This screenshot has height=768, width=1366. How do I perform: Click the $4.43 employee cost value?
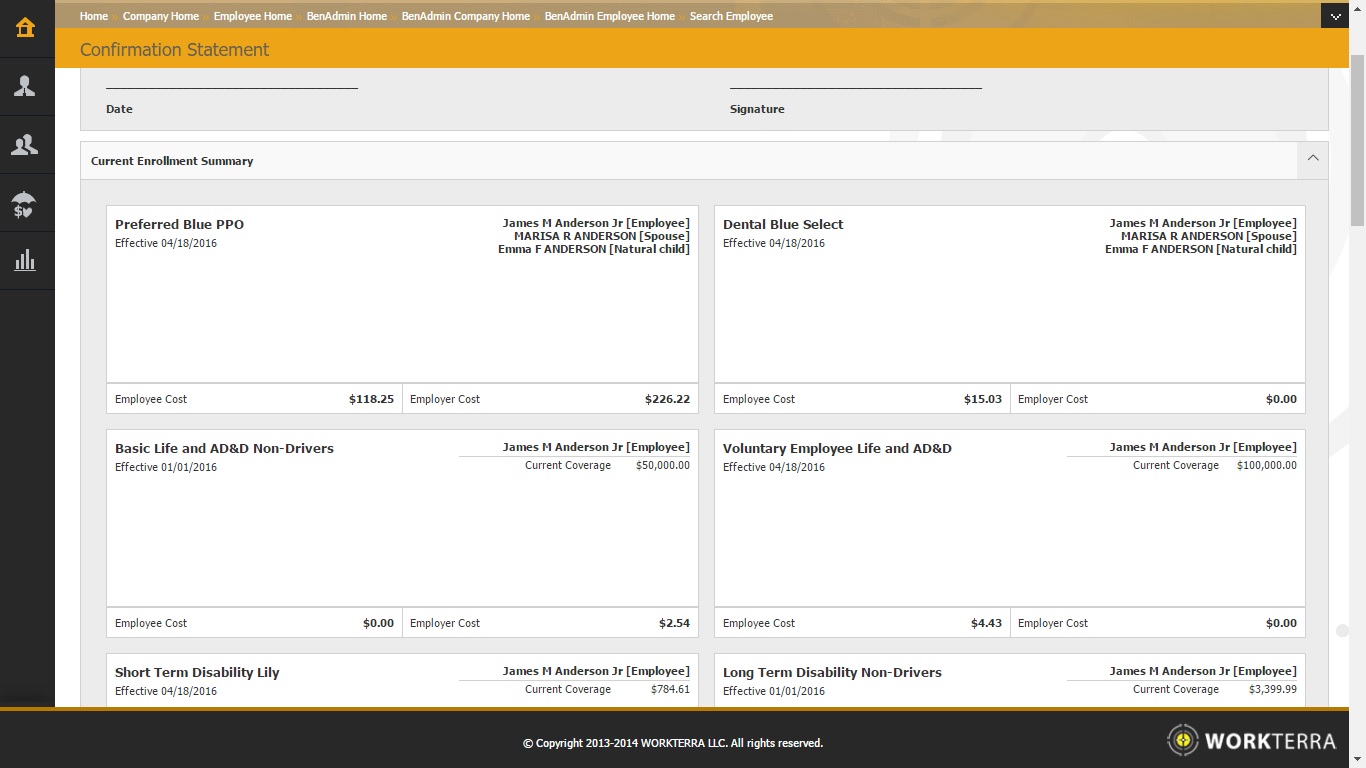tap(986, 623)
